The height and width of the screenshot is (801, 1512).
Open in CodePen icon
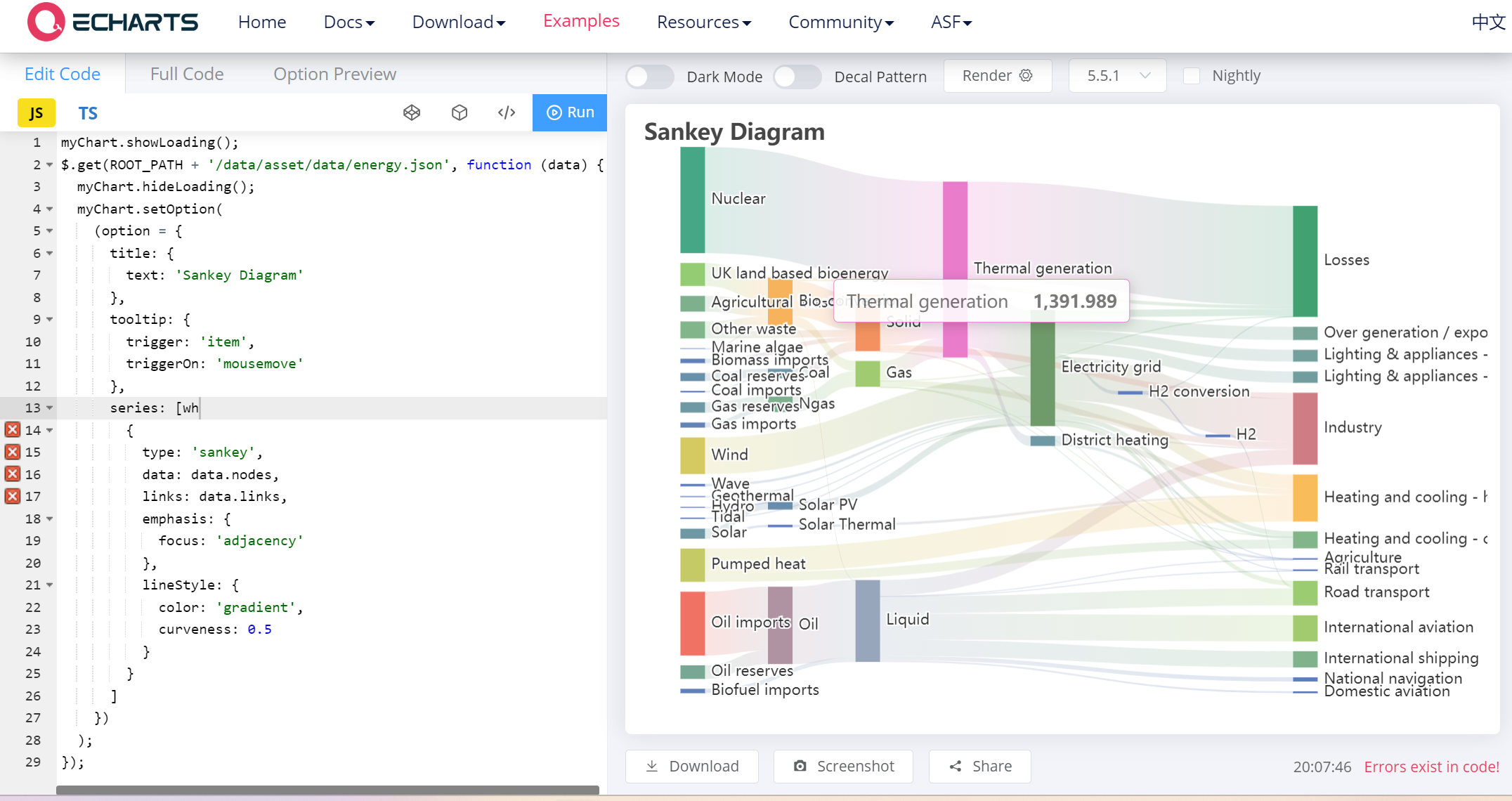coord(412,112)
